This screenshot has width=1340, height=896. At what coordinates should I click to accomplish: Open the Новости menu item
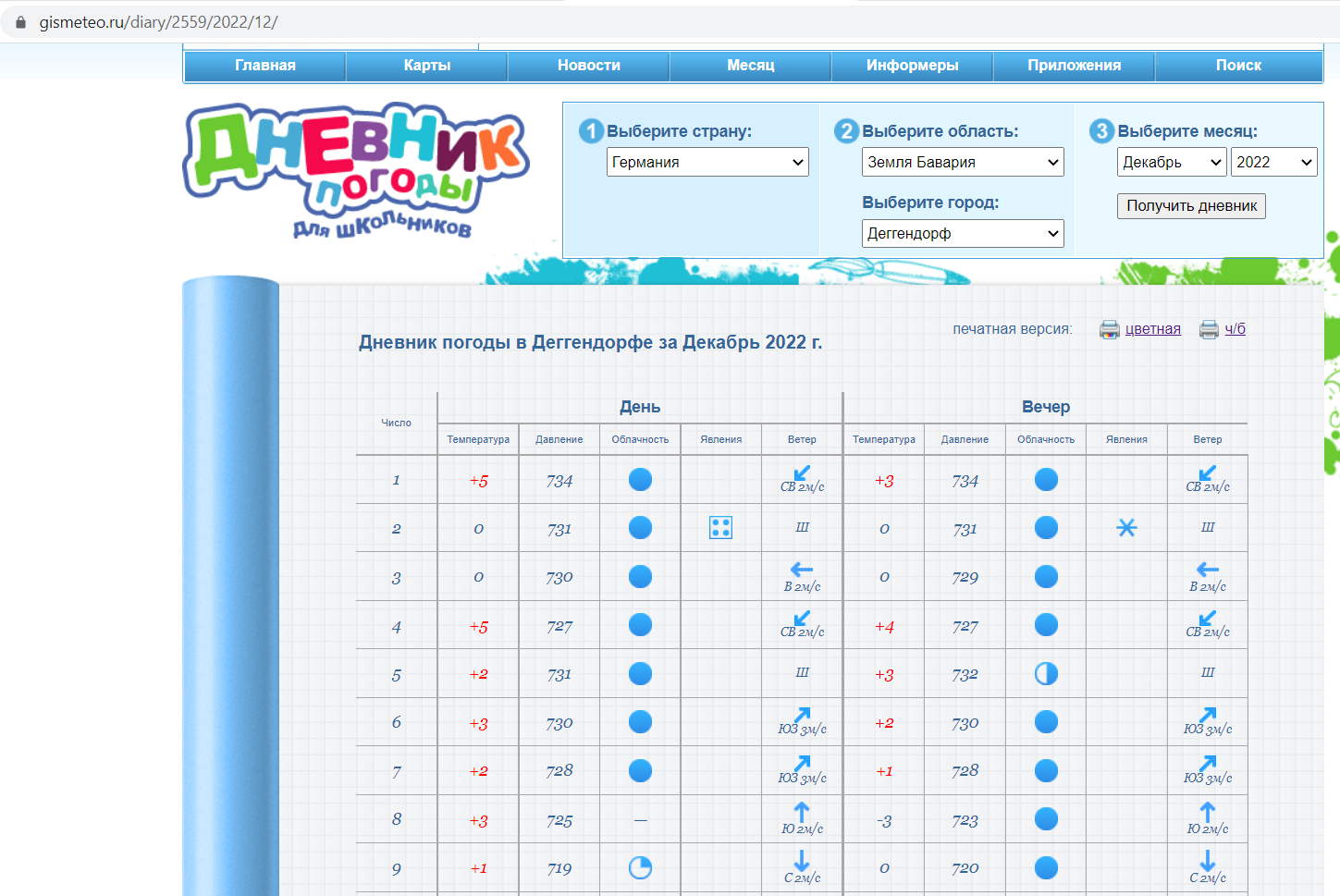point(589,66)
